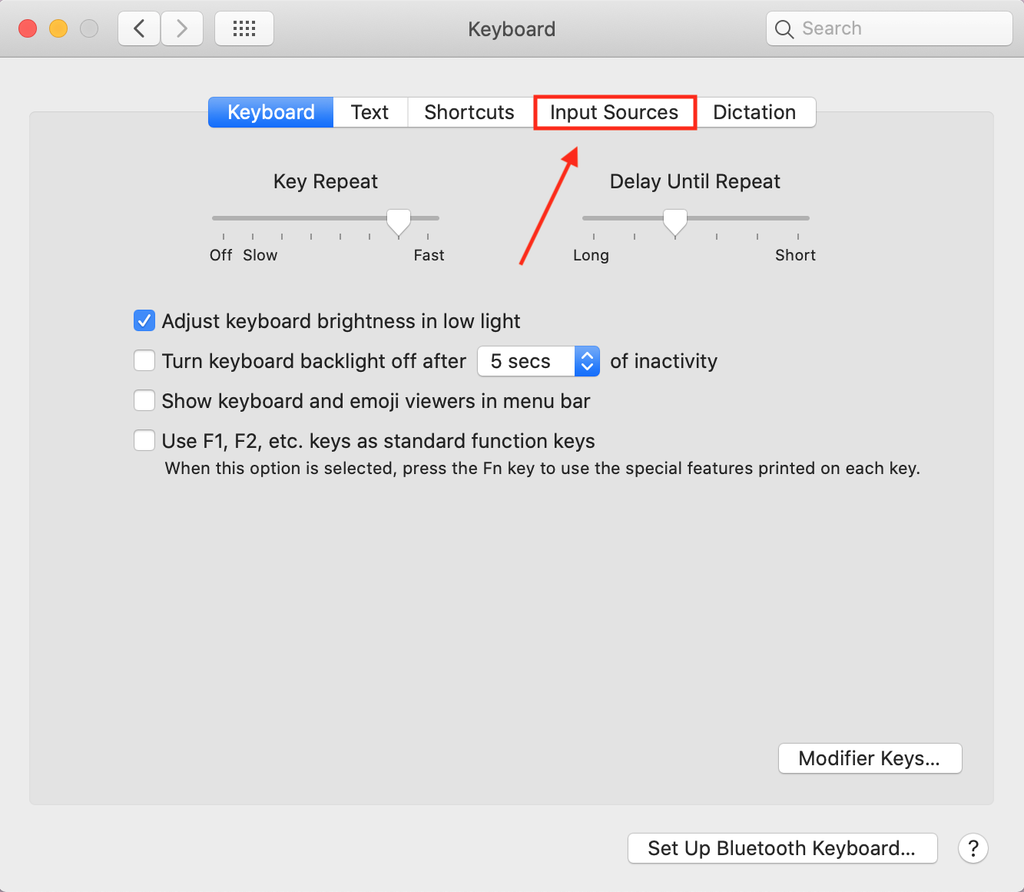This screenshot has height=892, width=1024.
Task: Select the Text tab
Action: pyautogui.click(x=370, y=112)
